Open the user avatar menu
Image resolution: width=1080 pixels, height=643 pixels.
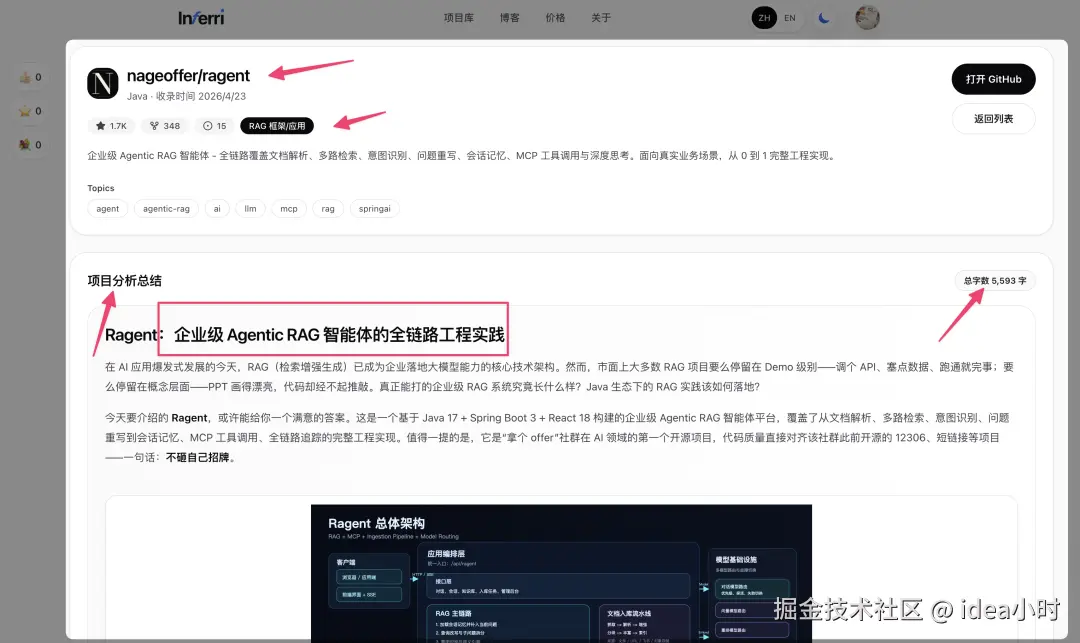tap(867, 18)
